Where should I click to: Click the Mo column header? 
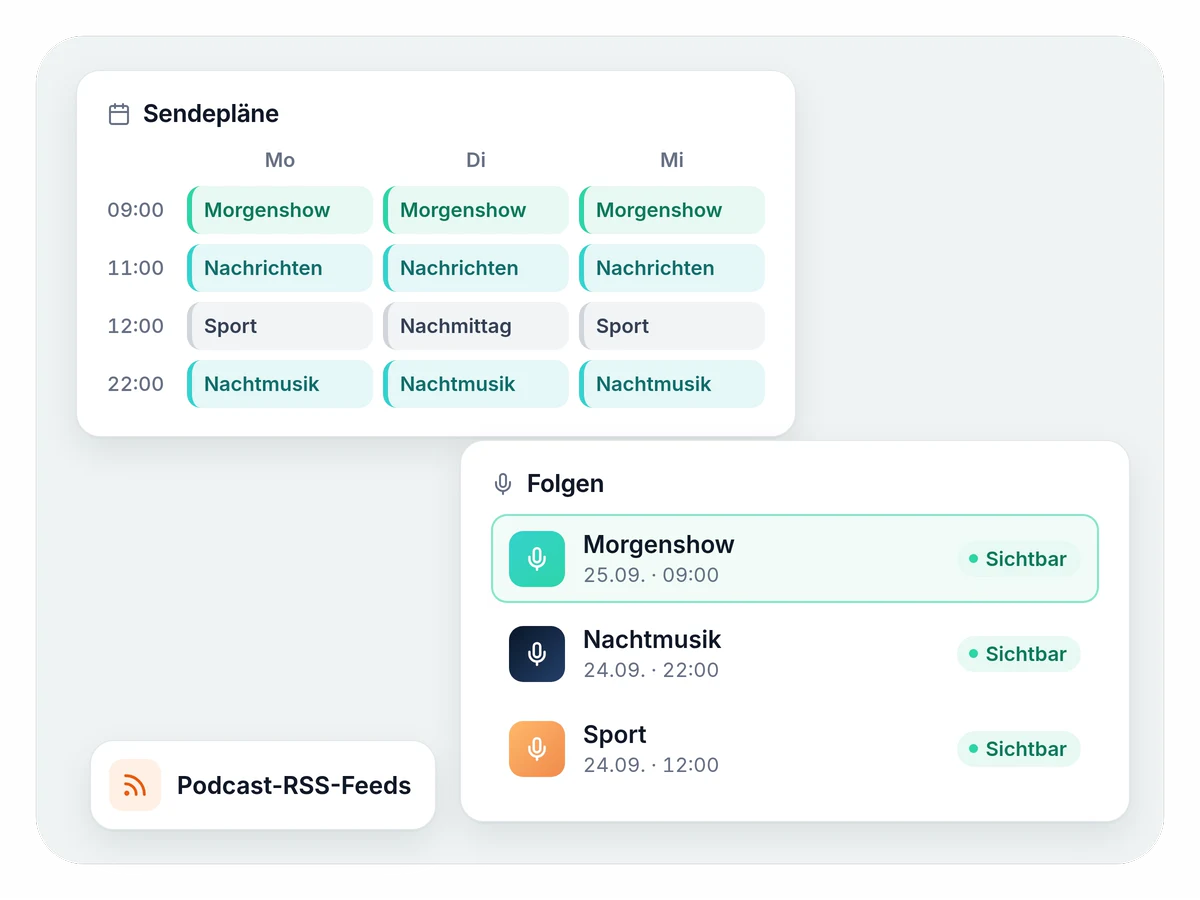click(x=280, y=160)
